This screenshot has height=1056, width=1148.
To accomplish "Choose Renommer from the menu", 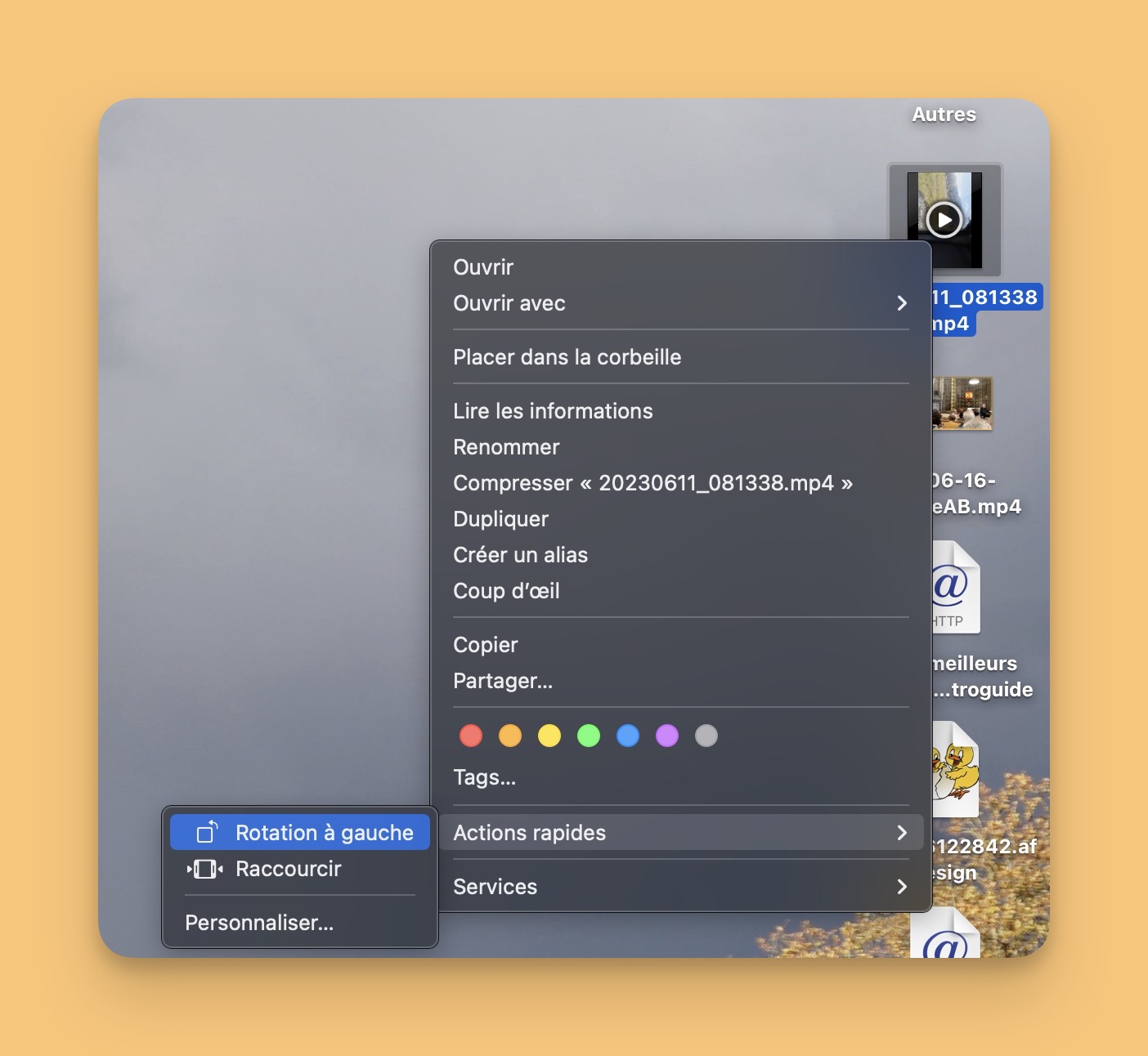I will coord(680,447).
